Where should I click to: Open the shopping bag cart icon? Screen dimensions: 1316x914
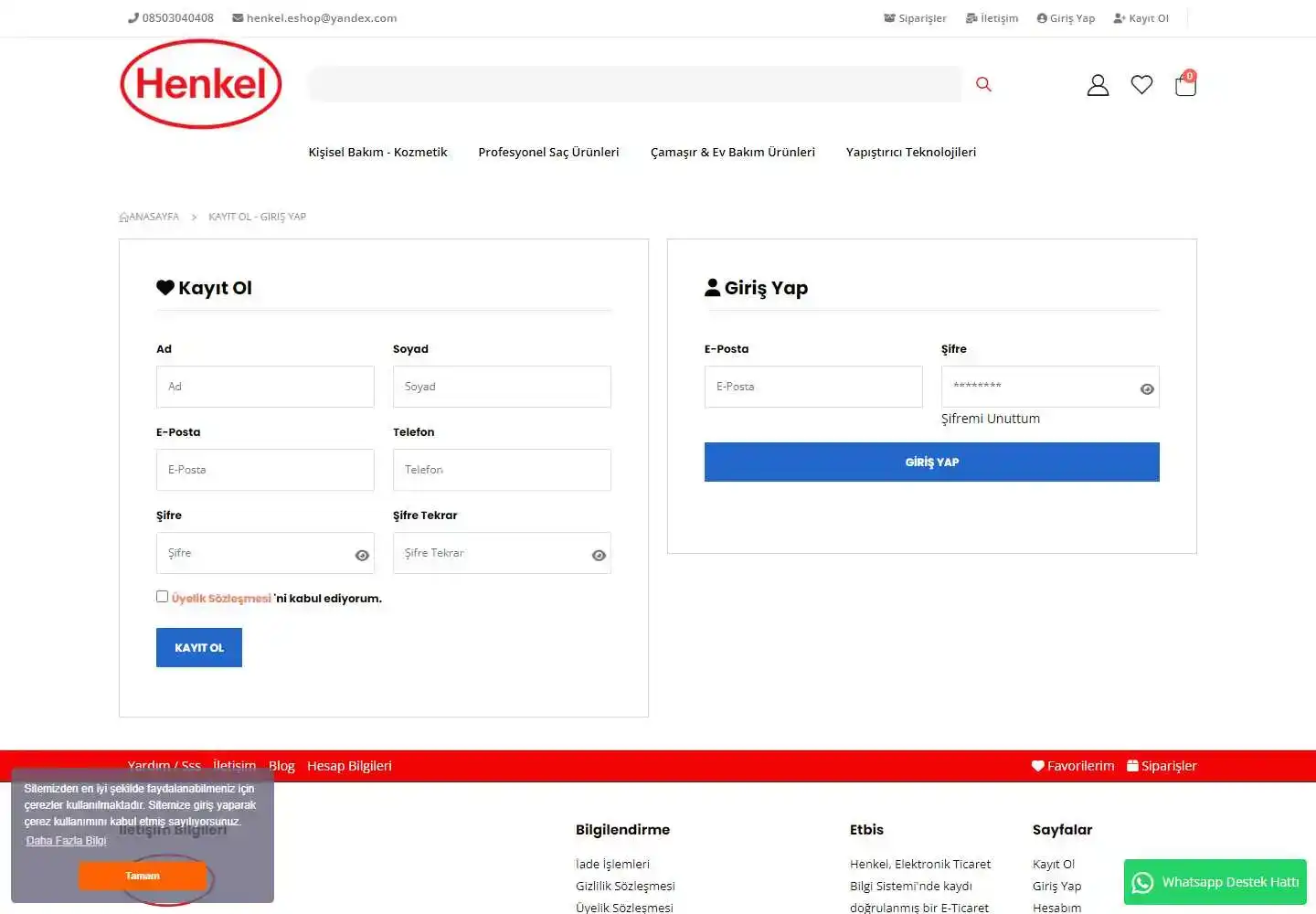click(x=1185, y=84)
